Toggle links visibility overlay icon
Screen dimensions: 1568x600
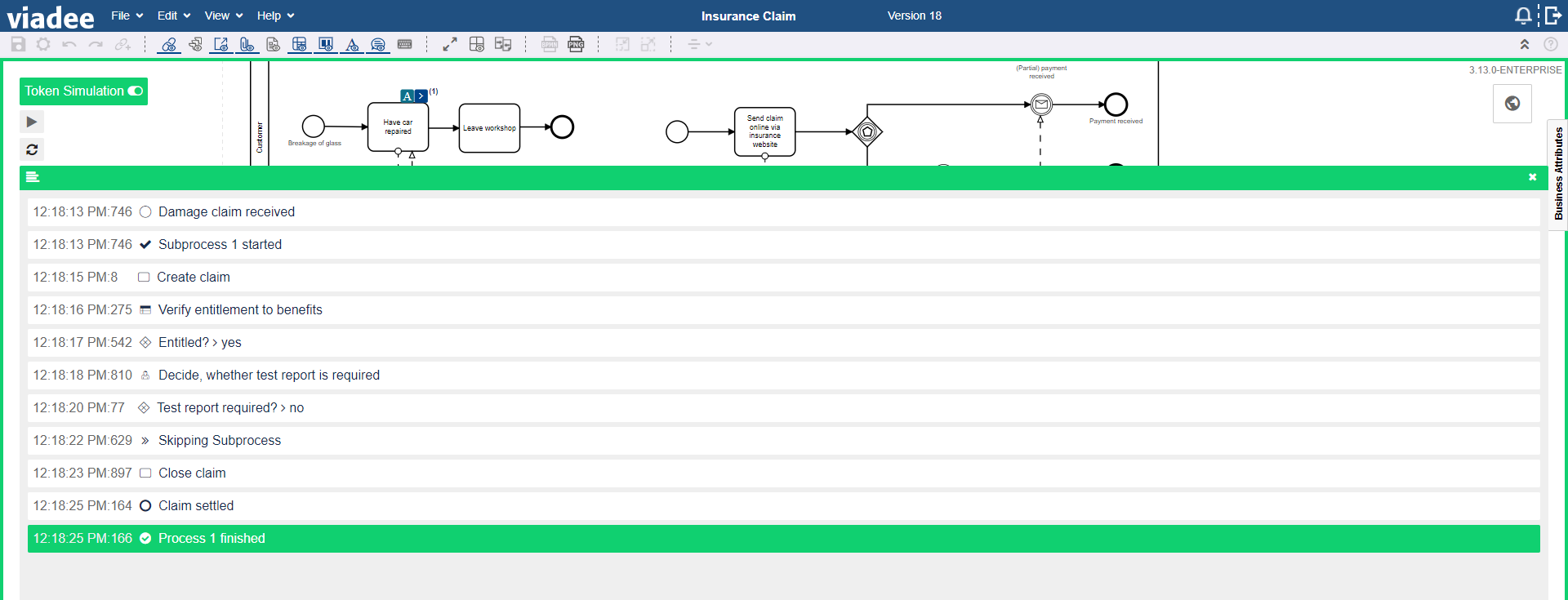169,44
